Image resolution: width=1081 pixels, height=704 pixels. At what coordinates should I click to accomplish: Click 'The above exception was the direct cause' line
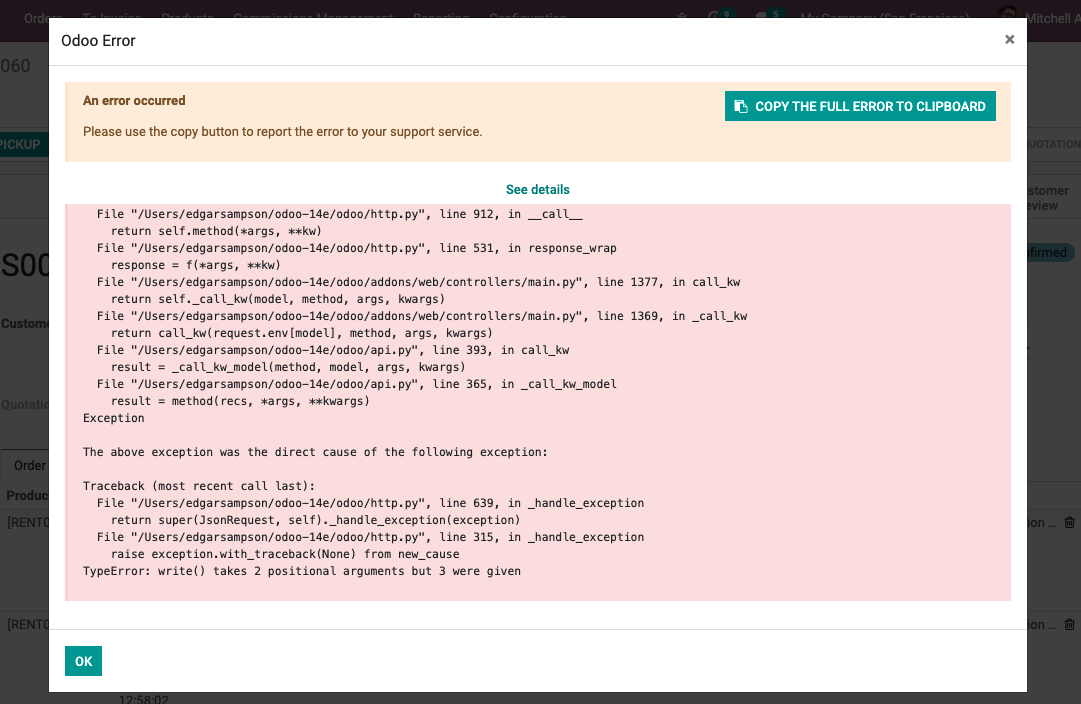coord(315,452)
